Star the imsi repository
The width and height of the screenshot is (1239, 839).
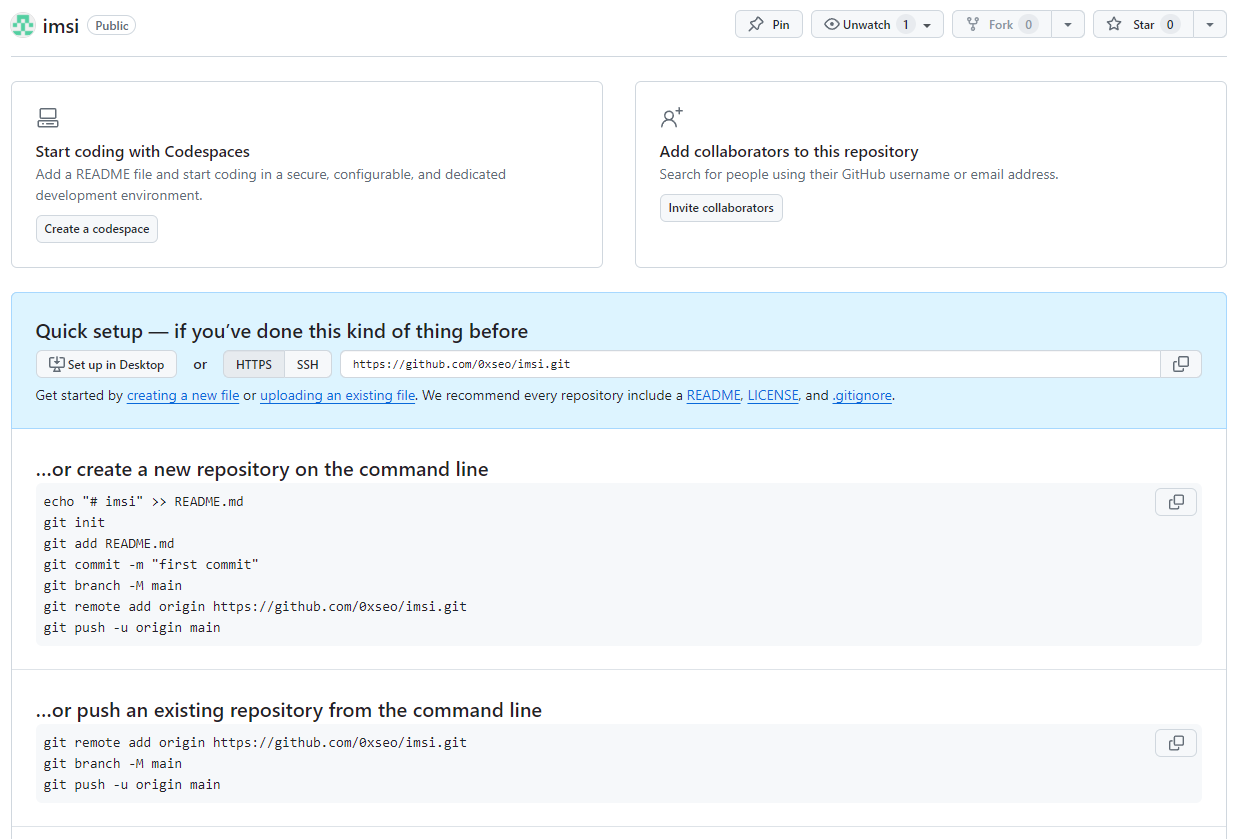point(1143,25)
